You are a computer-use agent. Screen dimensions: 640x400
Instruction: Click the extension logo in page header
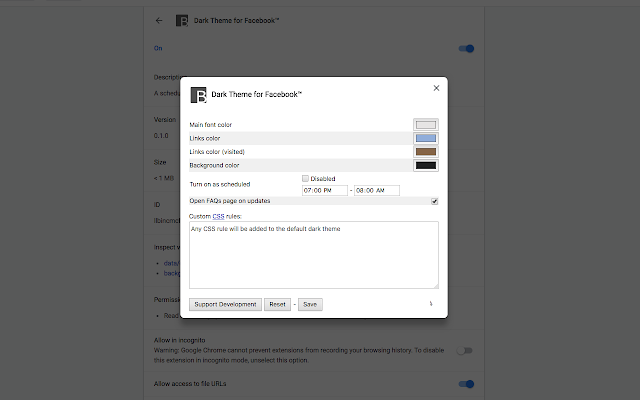coord(182,20)
